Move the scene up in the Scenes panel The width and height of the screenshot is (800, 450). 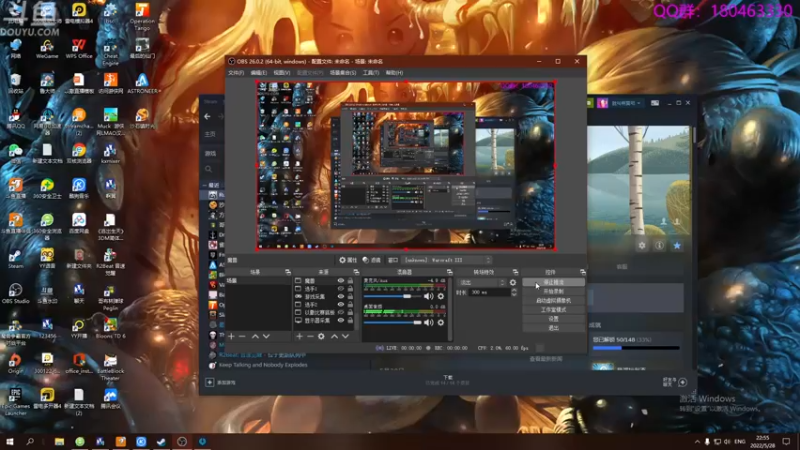pyautogui.click(x=255, y=336)
